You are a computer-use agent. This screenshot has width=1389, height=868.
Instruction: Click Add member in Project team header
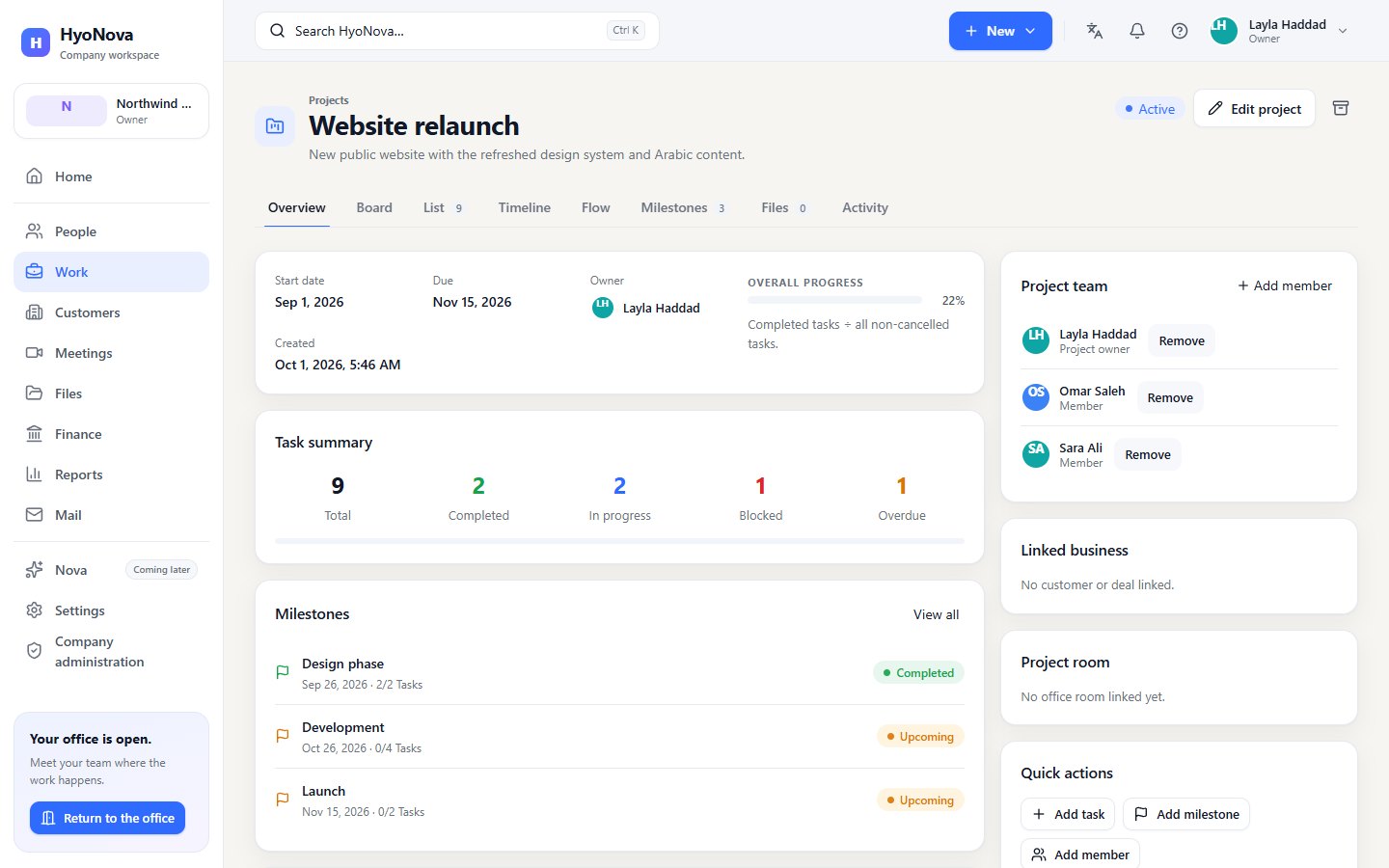coord(1285,285)
